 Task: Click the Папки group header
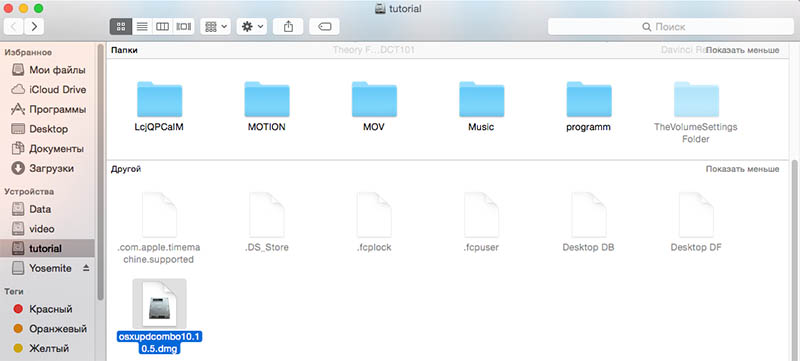124,50
